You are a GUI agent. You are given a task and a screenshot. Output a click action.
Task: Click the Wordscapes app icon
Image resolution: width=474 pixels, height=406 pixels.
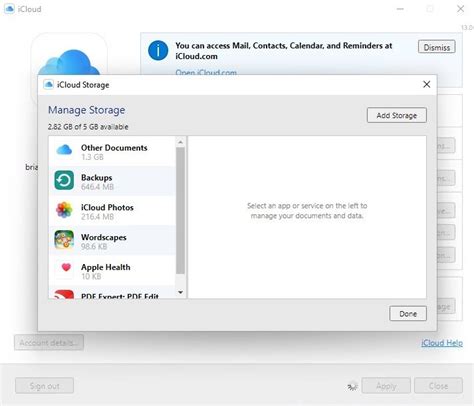point(64,240)
